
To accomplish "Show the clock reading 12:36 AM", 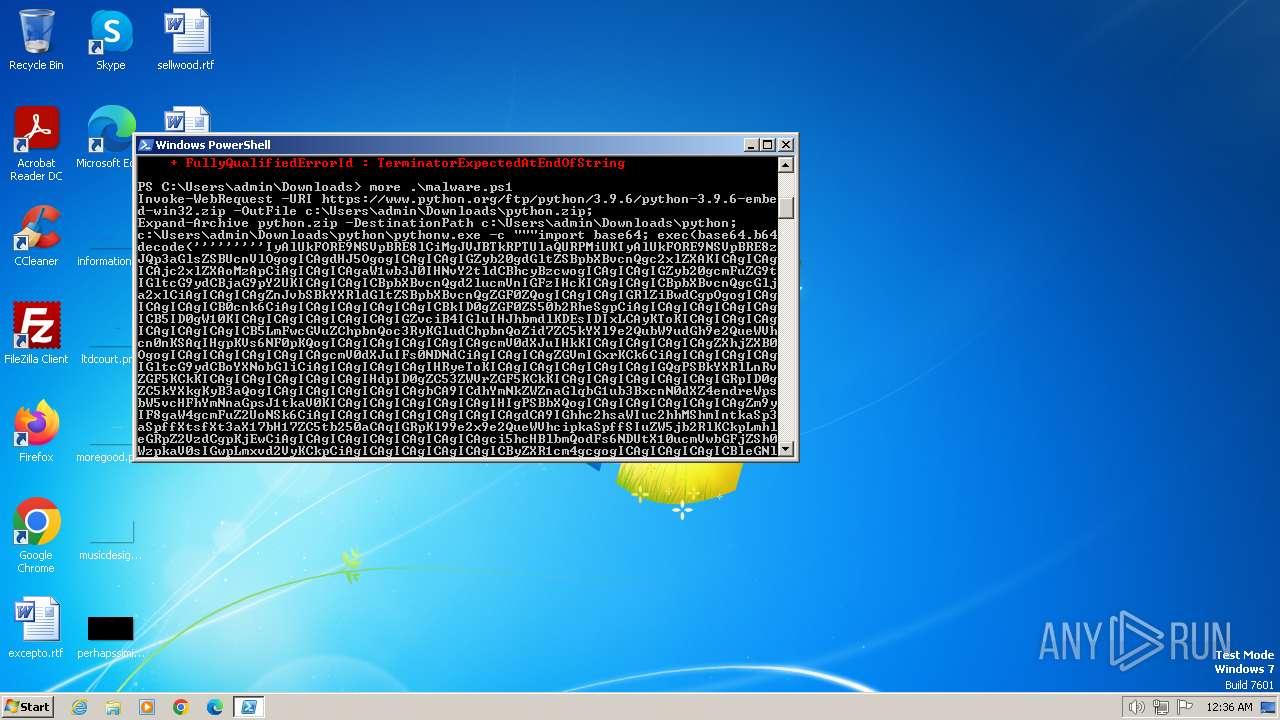I will coord(1229,707).
